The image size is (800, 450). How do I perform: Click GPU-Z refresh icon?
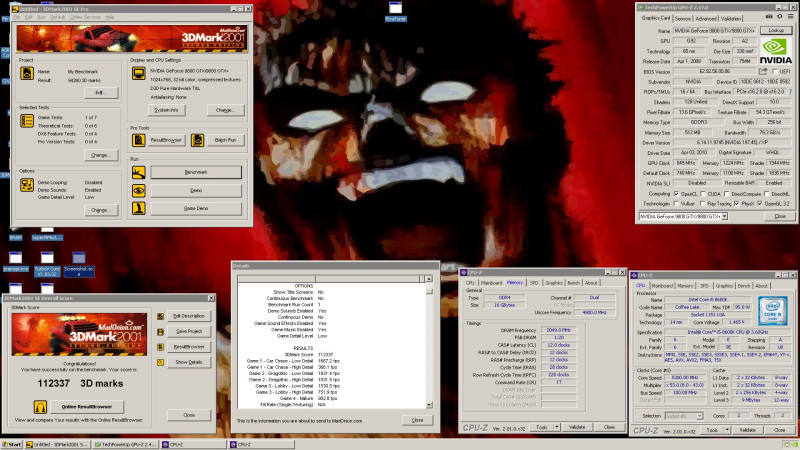(779, 17)
